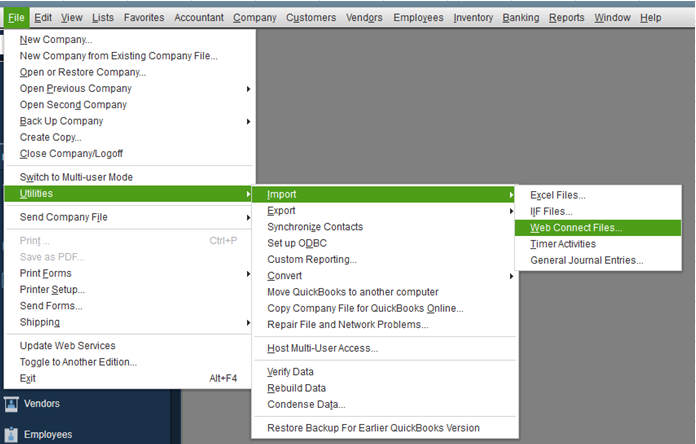Choose Create Copy... option
This screenshot has width=696, height=444.
tap(130, 137)
